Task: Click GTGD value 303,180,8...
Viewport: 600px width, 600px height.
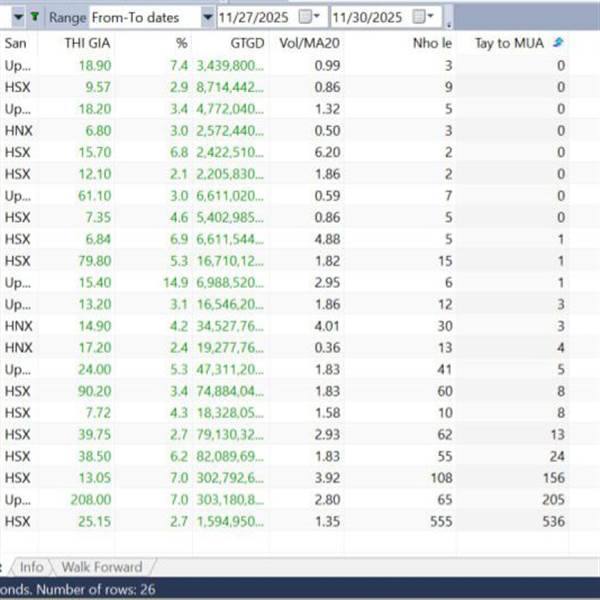Action: 230,499
